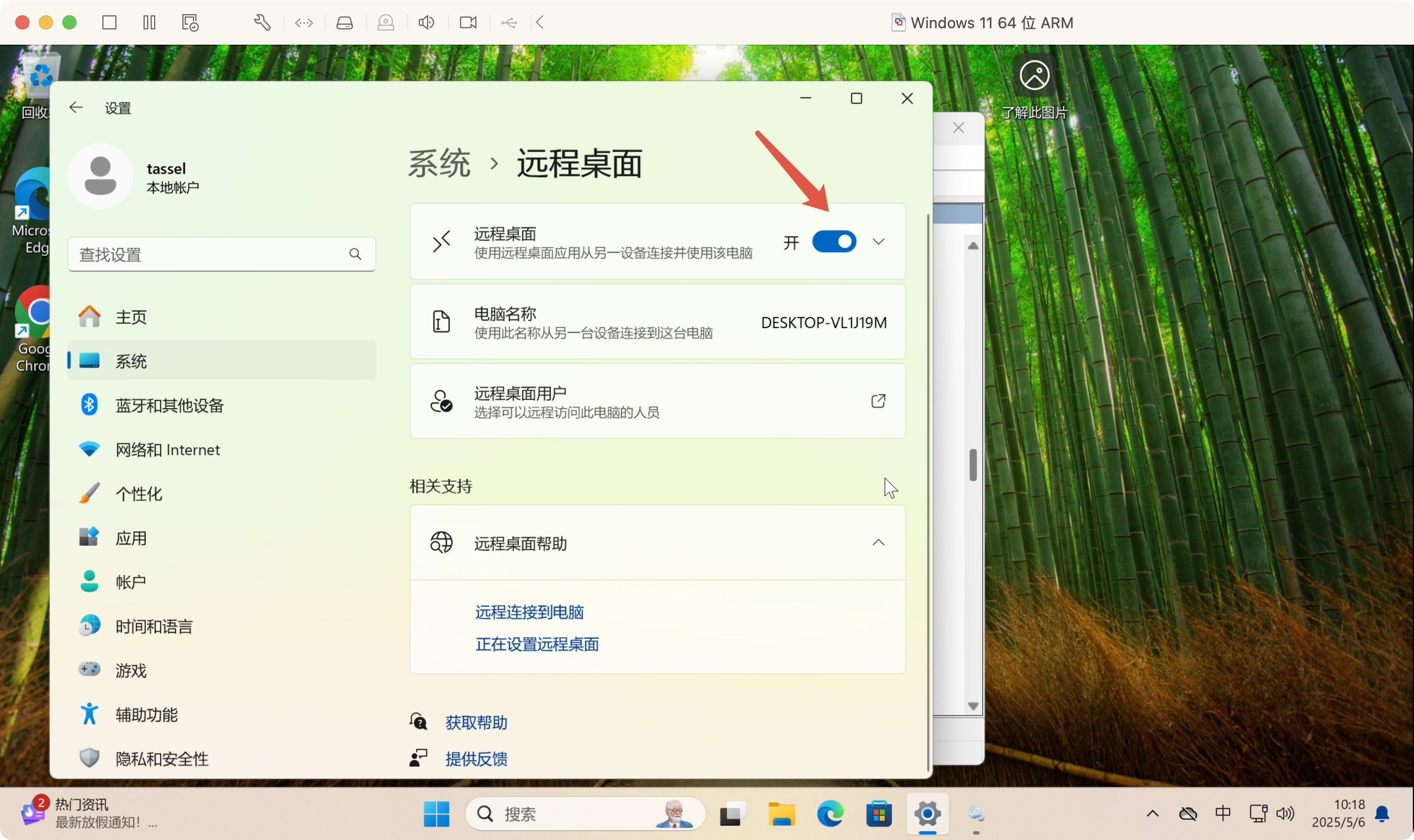
Task: Open 远程桌面用户 external link icon
Action: [x=878, y=401]
